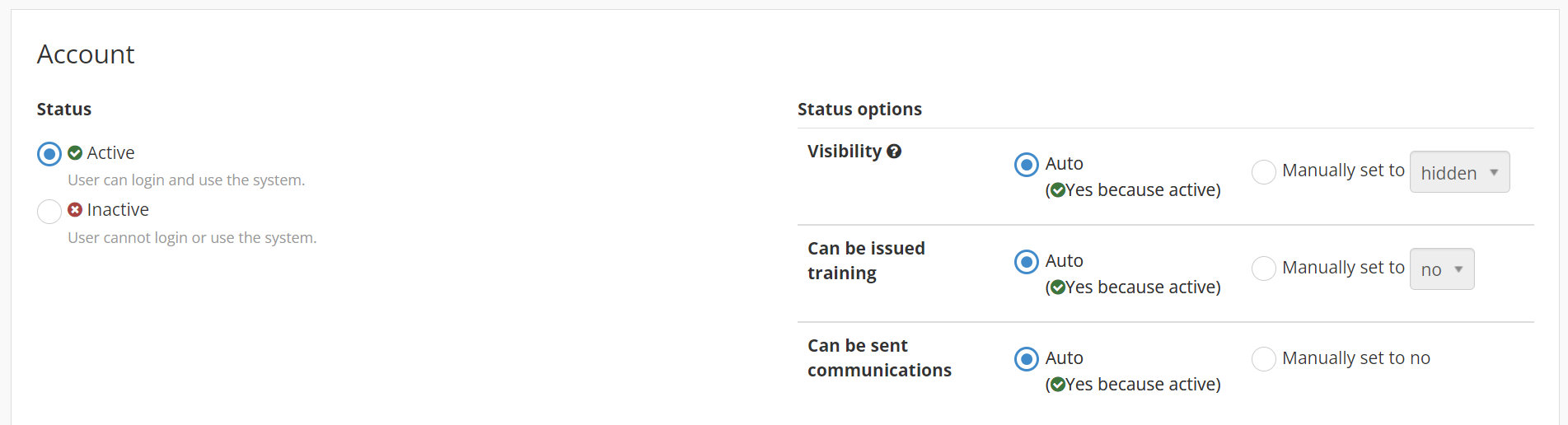Click green check icon in Visibility auto status
The width and height of the screenshot is (1568, 425).
[x=1058, y=190]
